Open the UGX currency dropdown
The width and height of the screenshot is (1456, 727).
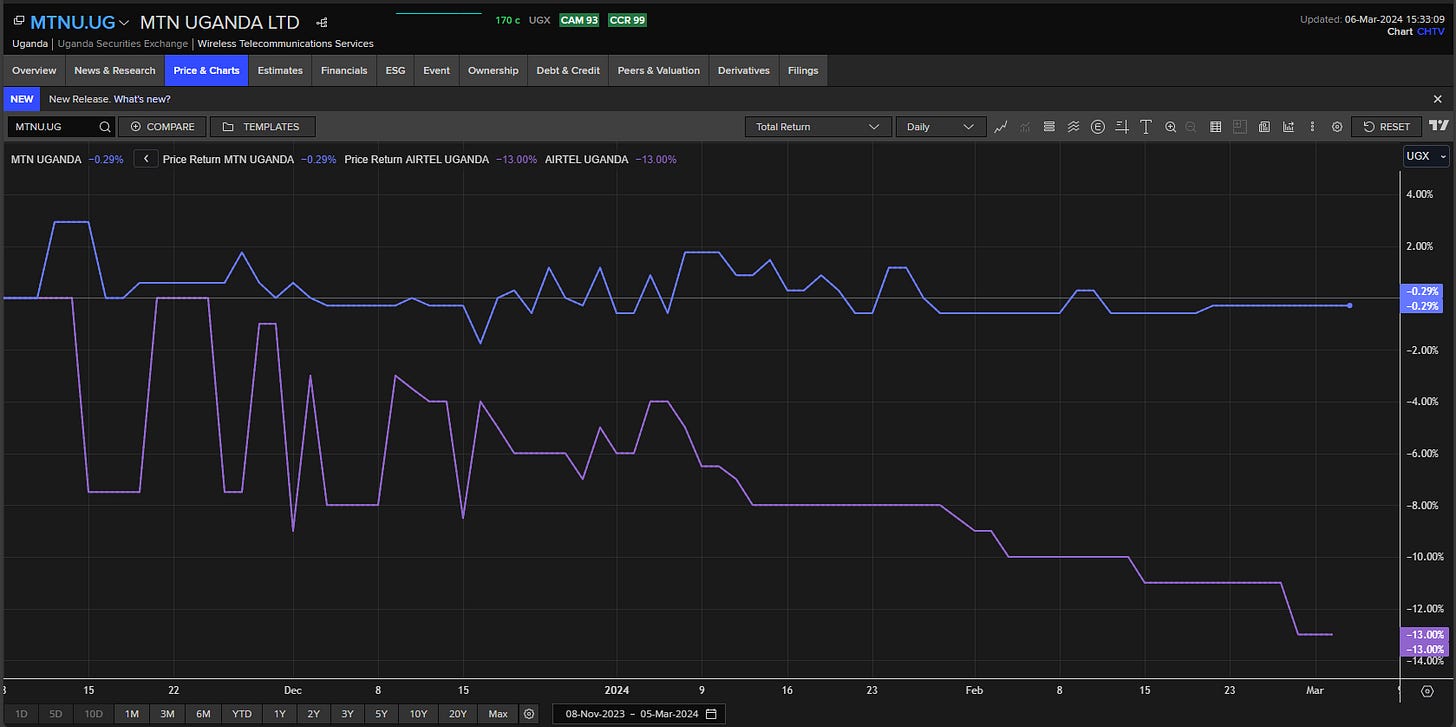pos(1426,156)
